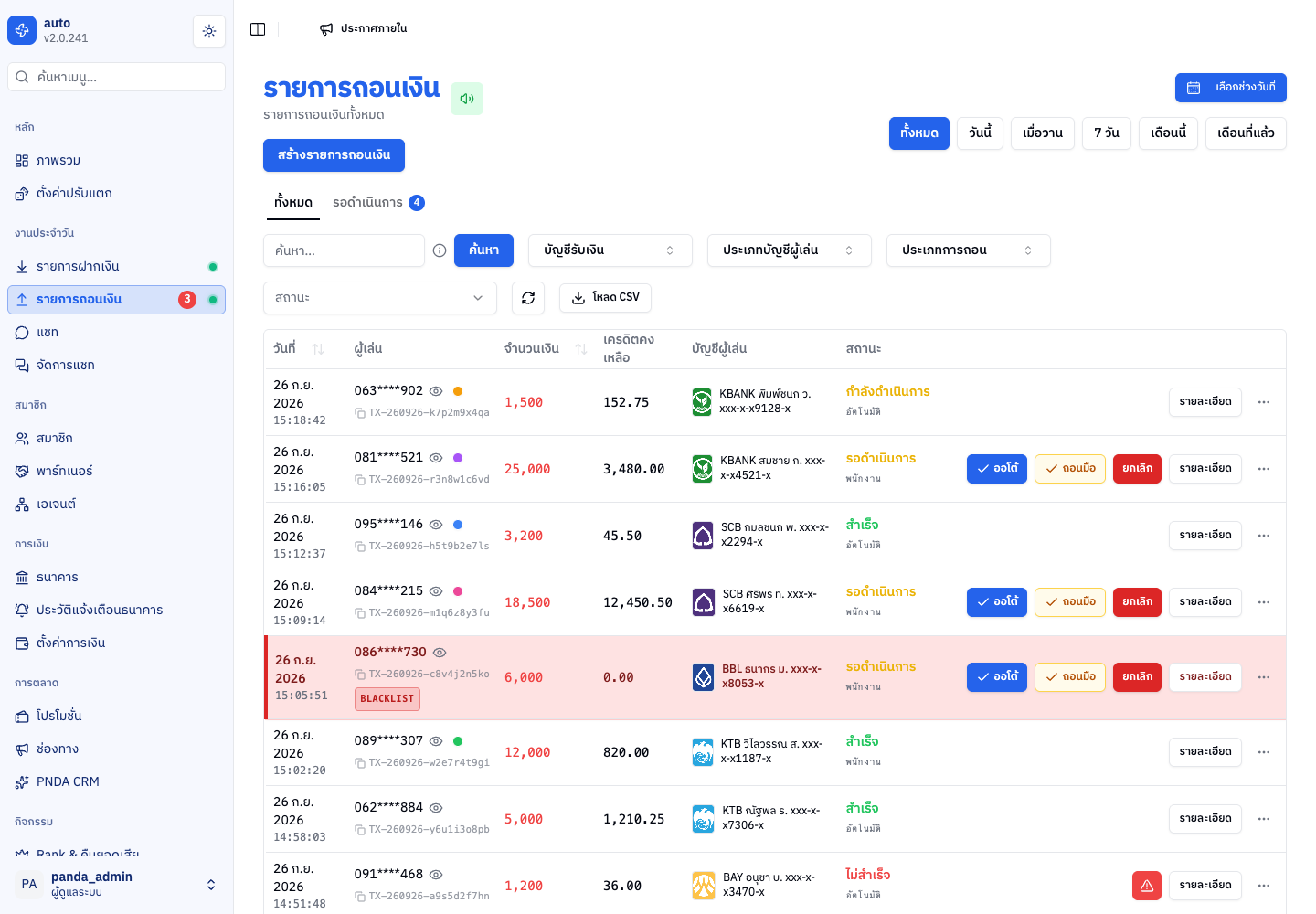Open more options for 063****902 row
This screenshot has height=914, width=1316.
coord(1264,402)
